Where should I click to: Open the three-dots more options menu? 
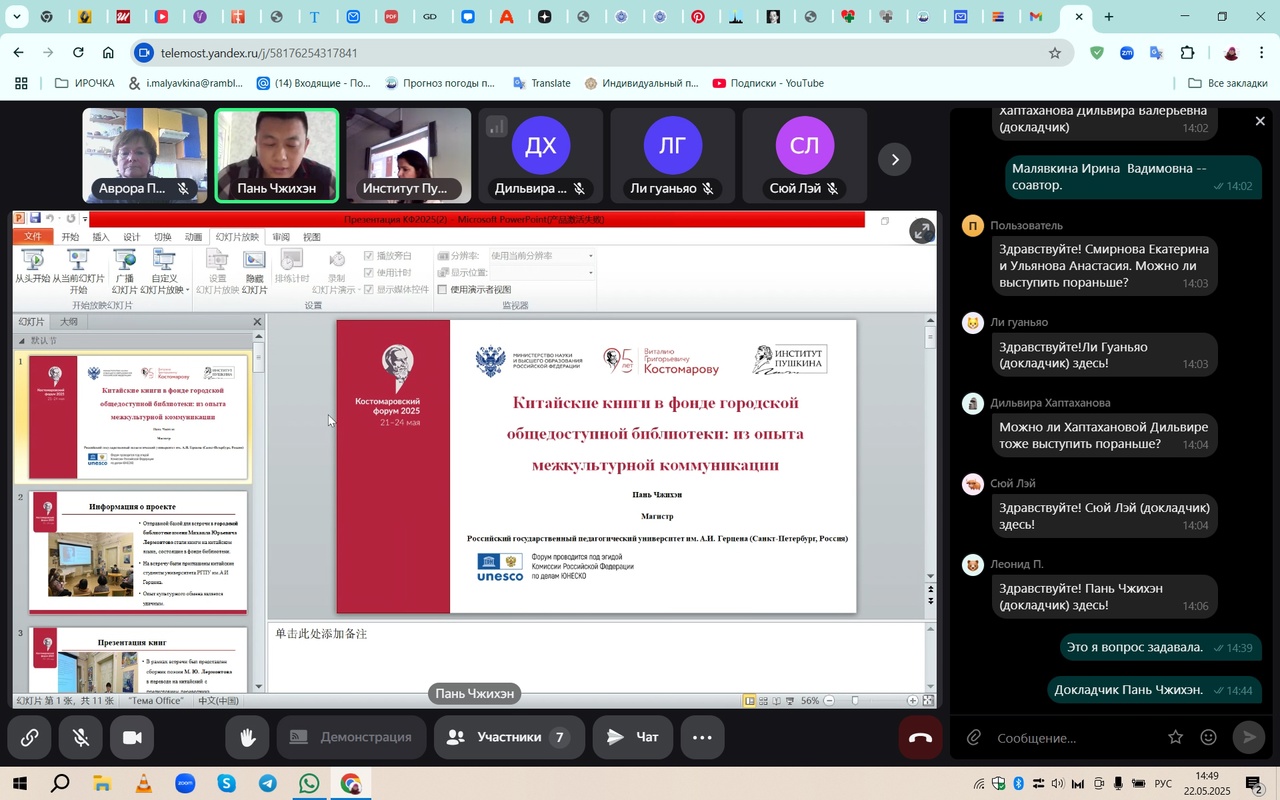tap(702, 738)
